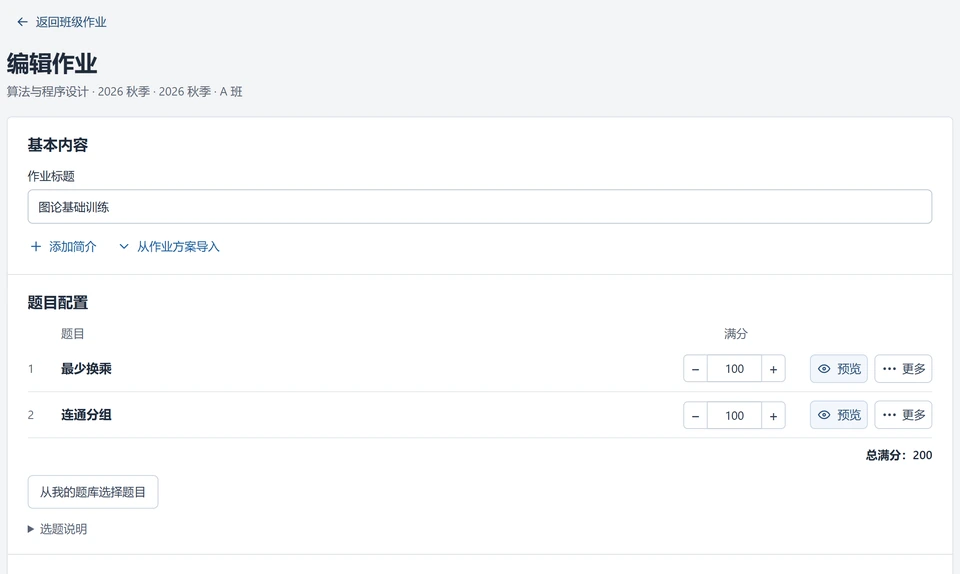The width and height of the screenshot is (960, 574).
Task: Open 更多 menu for 连通分组
Action: click(x=903, y=415)
